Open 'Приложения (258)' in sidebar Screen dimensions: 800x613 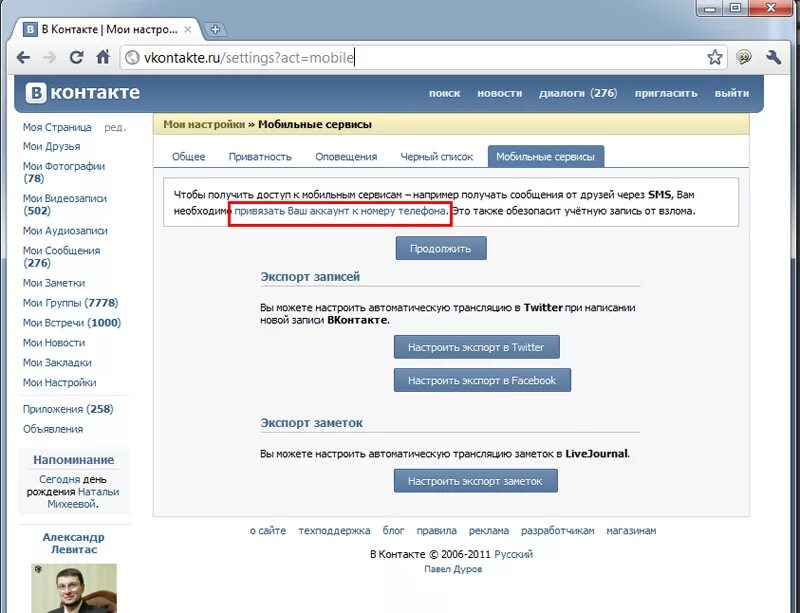point(68,409)
